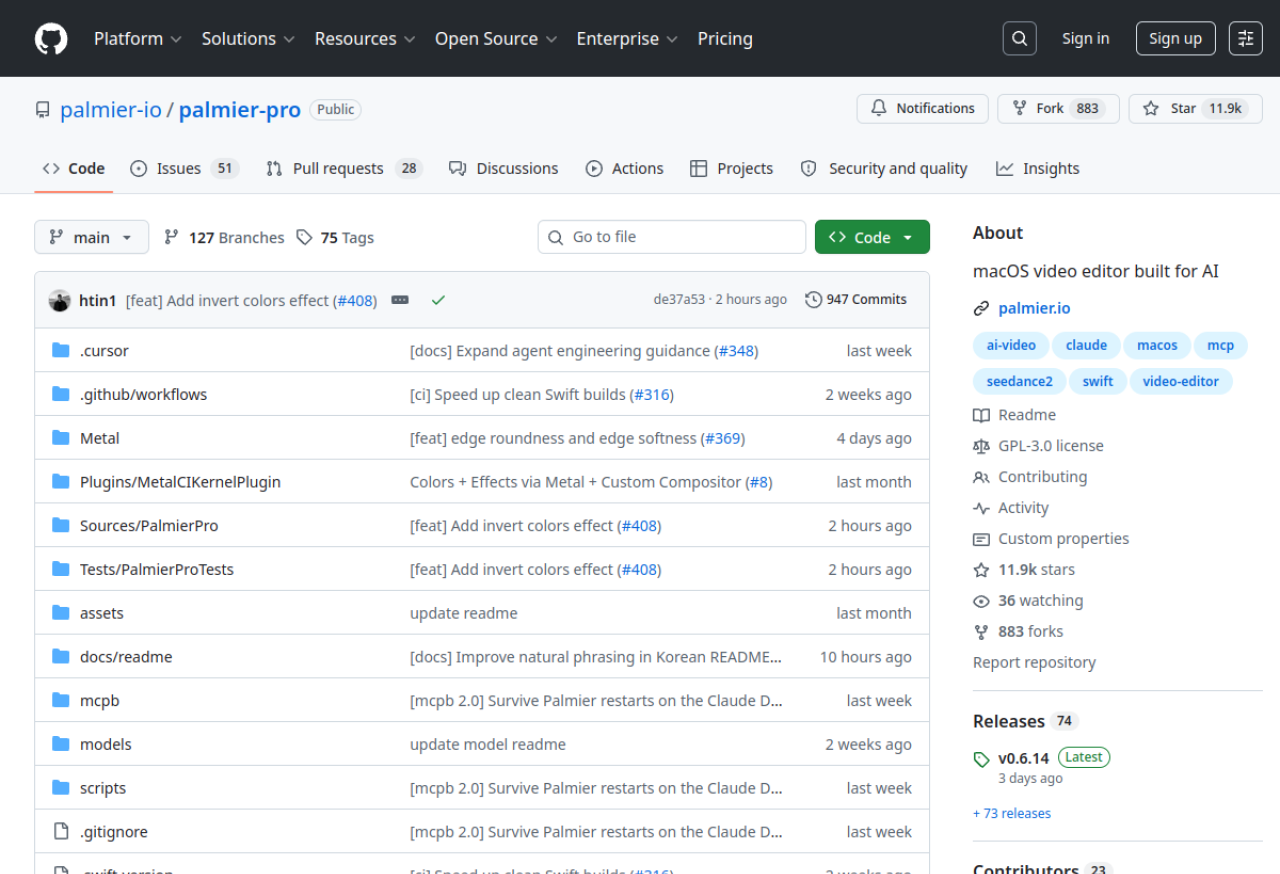Image resolution: width=1280 pixels, height=874 pixels.
Task: Open the Enterprise dropdown menu
Action: tap(627, 39)
